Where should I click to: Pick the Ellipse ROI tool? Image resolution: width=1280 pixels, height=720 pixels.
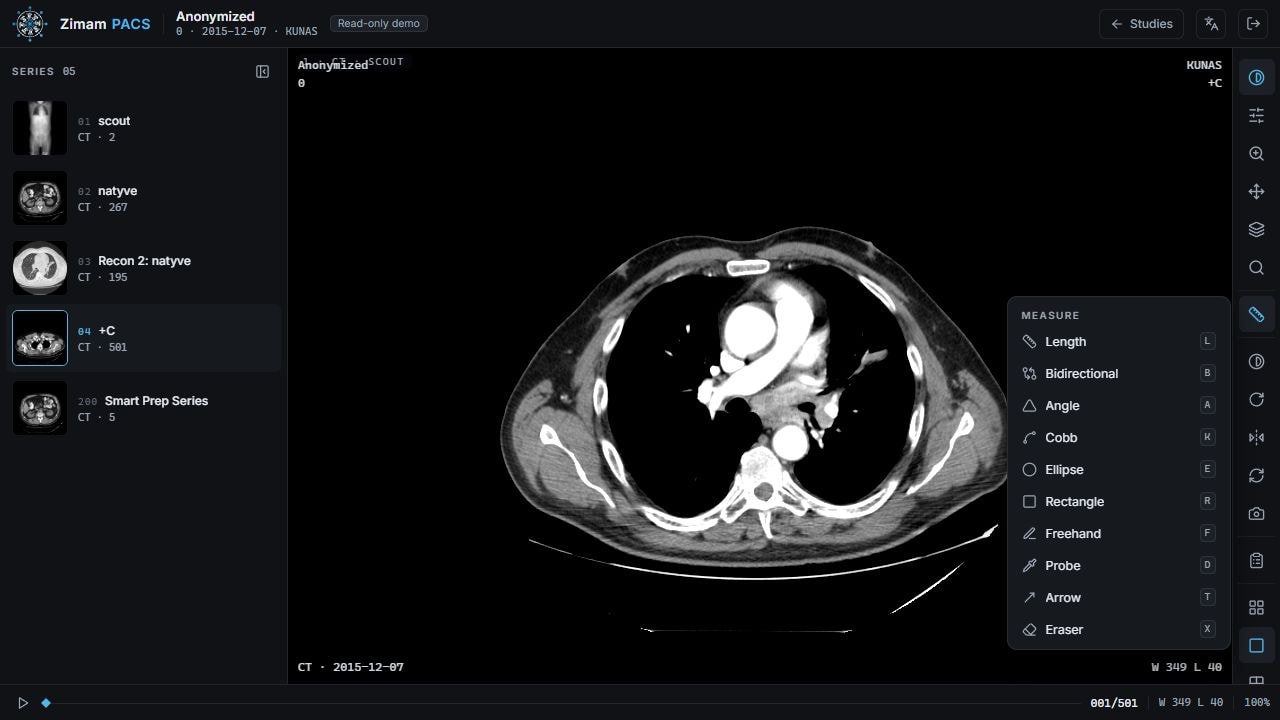[x=1118, y=470]
